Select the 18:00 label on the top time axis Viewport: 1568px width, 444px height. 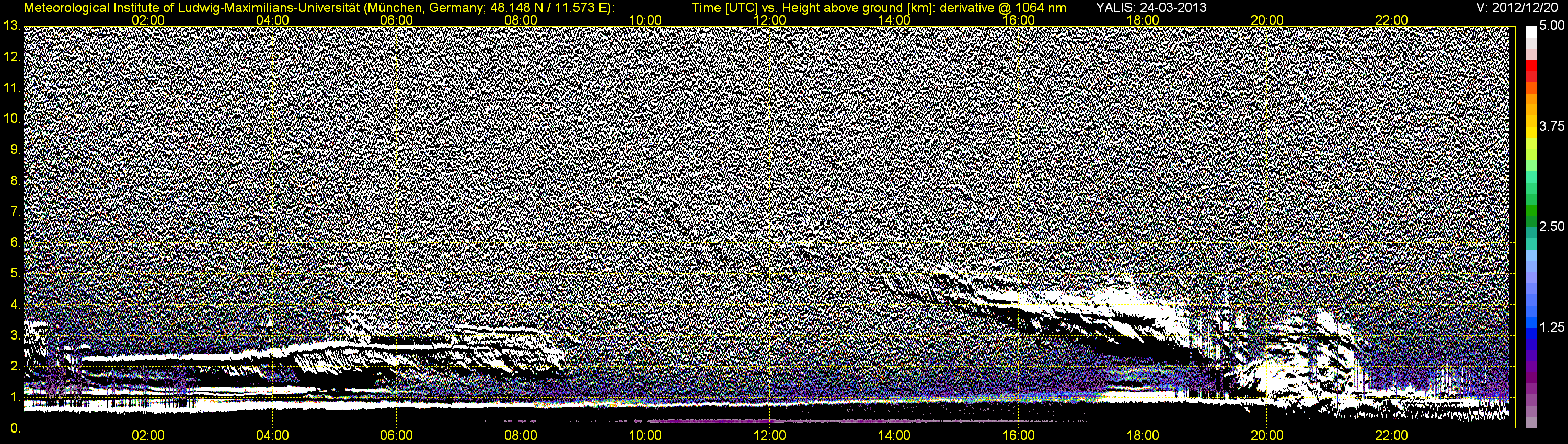point(1143,20)
